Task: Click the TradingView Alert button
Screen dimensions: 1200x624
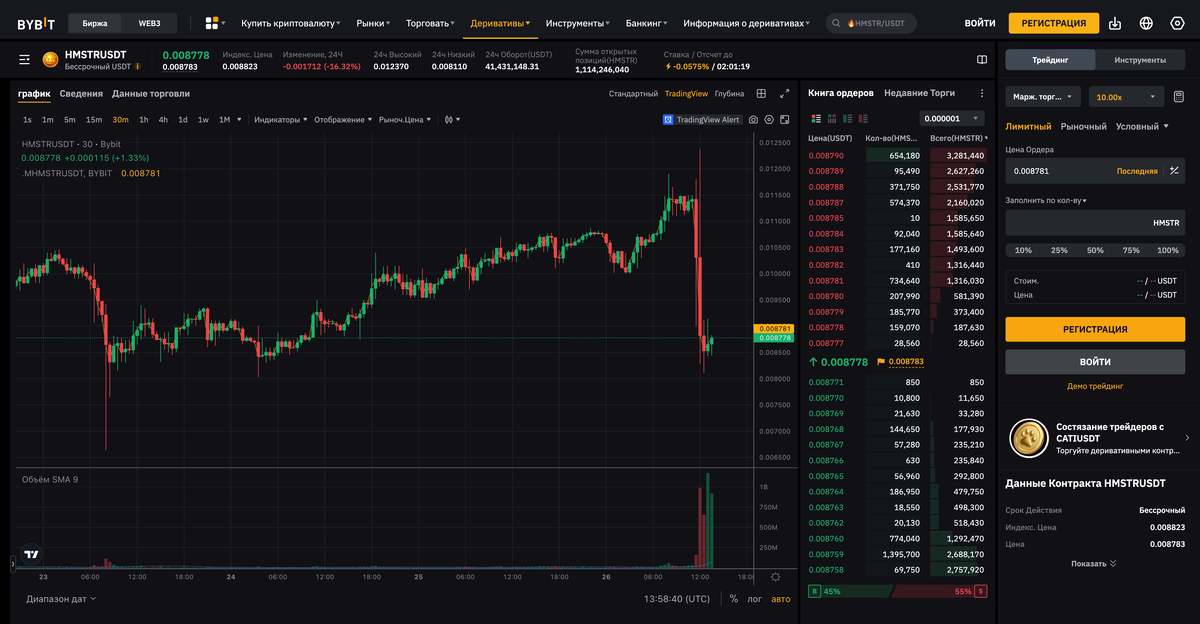Action: [702, 119]
